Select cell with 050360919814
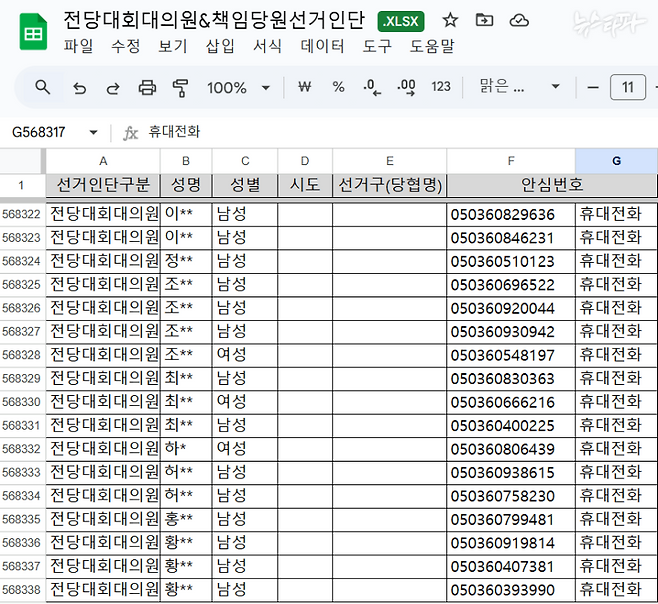Image resolution: width=658 pixels, height=604 pixels. click(511, 543)
